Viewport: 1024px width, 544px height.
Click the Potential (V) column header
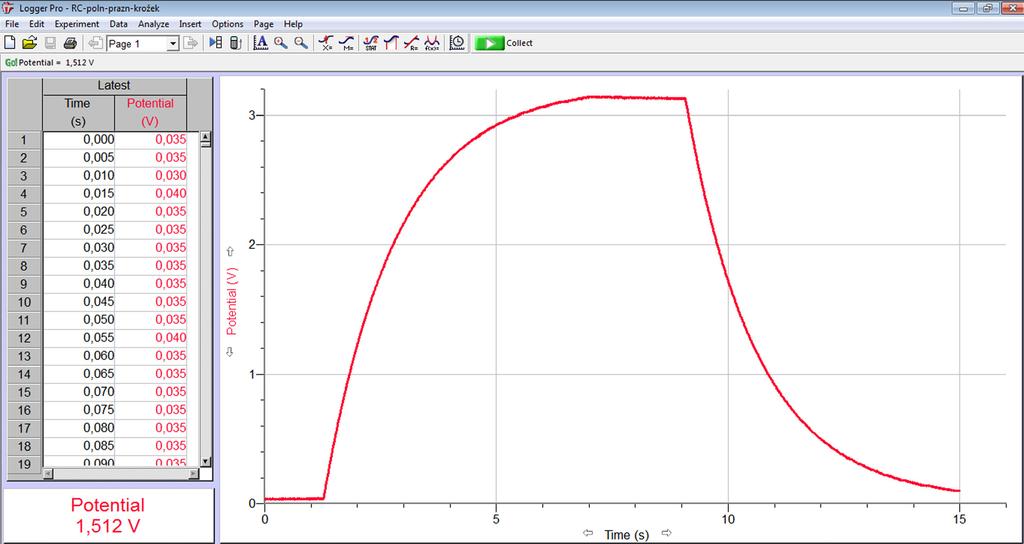tap(150, 112)
